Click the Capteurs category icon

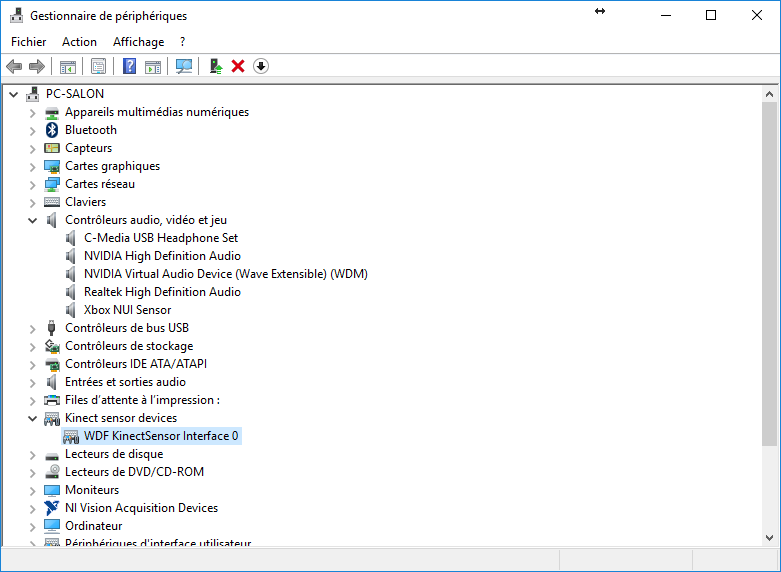pyautogui.click(x=52, y=148)
